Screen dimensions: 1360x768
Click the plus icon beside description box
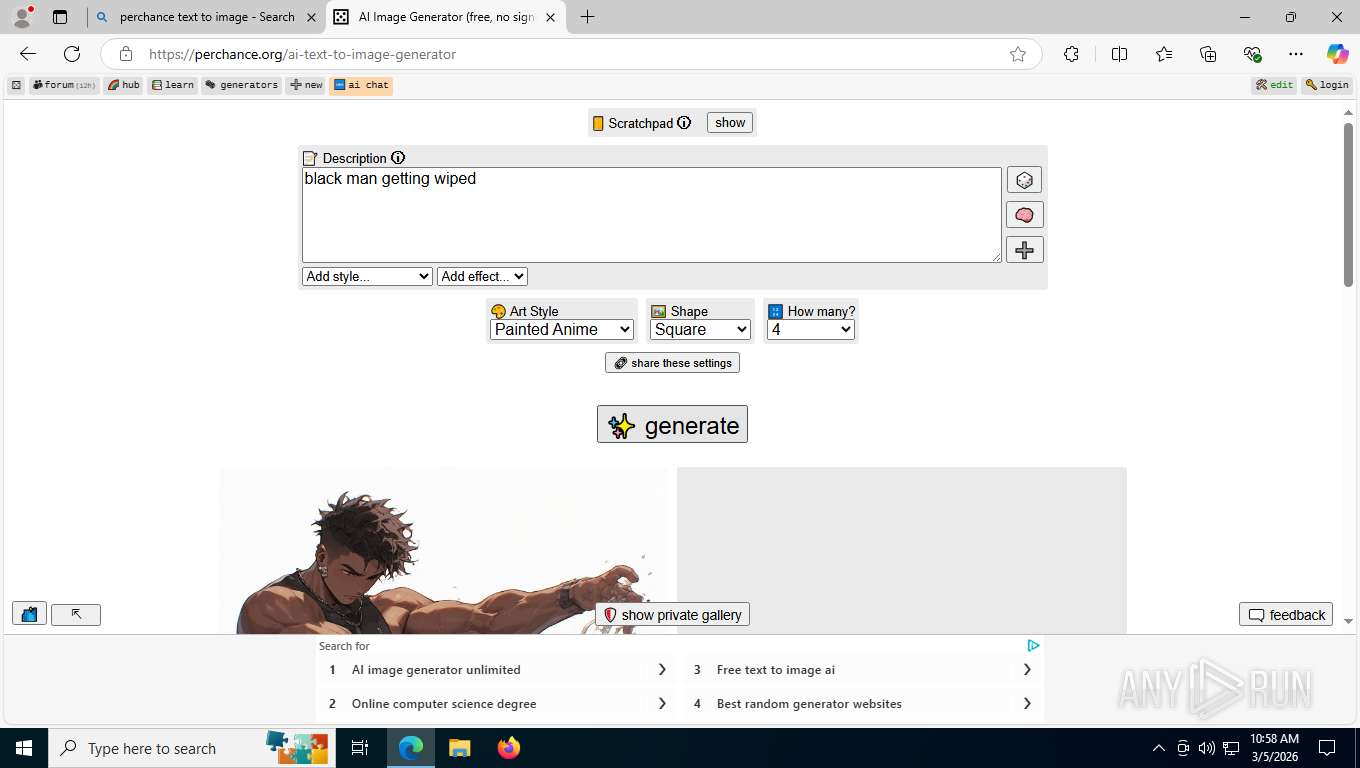click(x=1024, y=250)
